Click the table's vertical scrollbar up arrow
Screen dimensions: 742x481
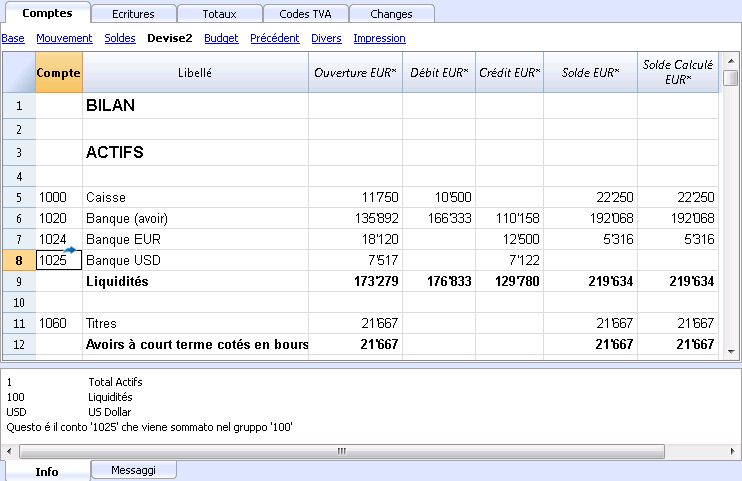731,61
